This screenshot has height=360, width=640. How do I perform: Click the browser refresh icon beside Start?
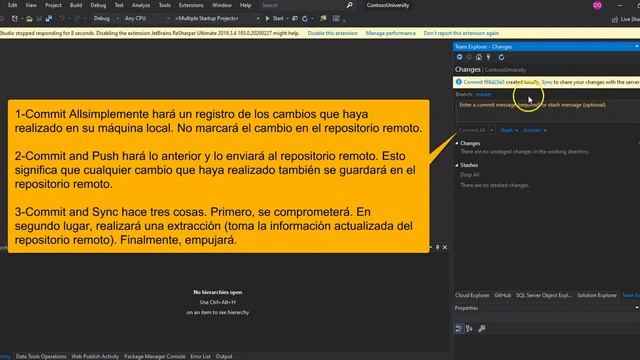pyautogui.click(x=305, y=19)
